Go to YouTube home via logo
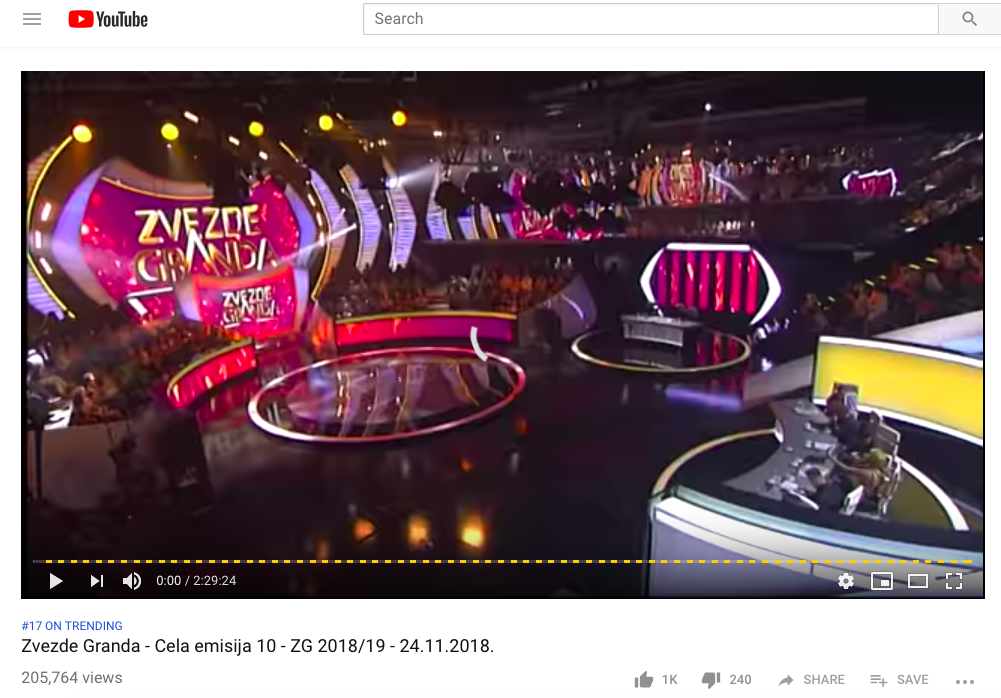Viewport: 1001px width, 698px height. (108, 19)
